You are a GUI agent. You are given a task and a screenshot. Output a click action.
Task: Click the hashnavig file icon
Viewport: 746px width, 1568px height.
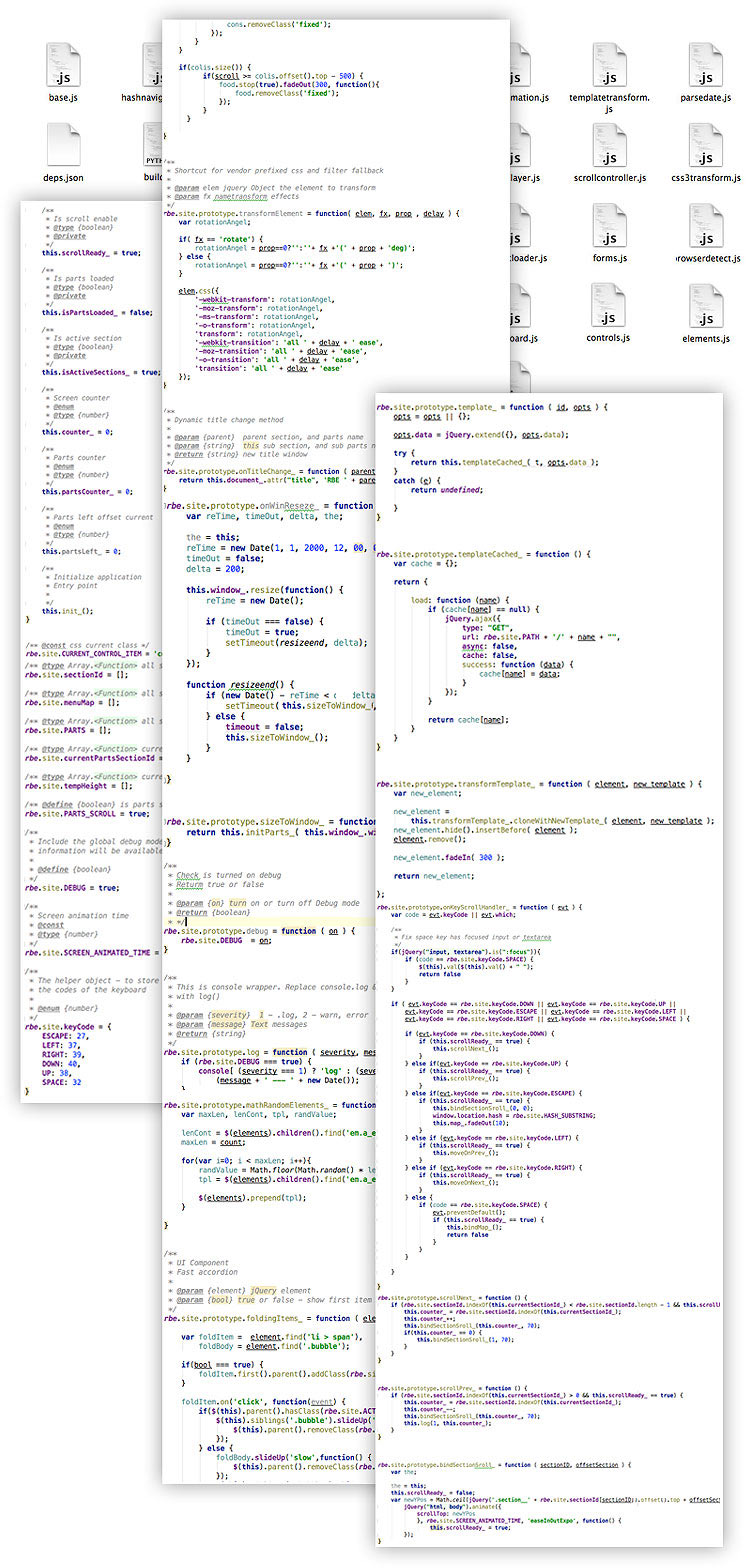[152, 66]
